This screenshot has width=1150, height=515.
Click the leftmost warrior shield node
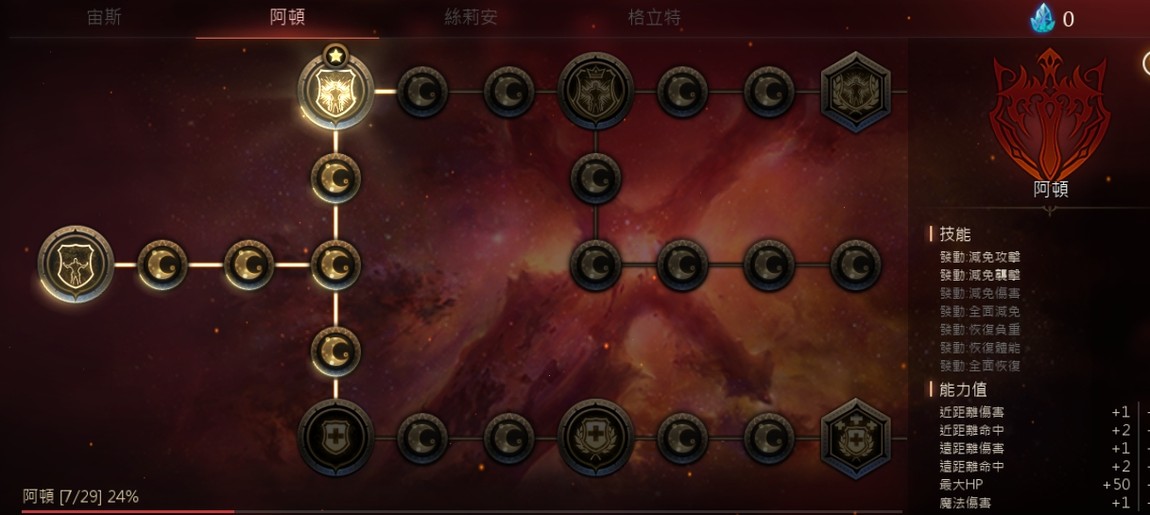click(x=76, y=264)
